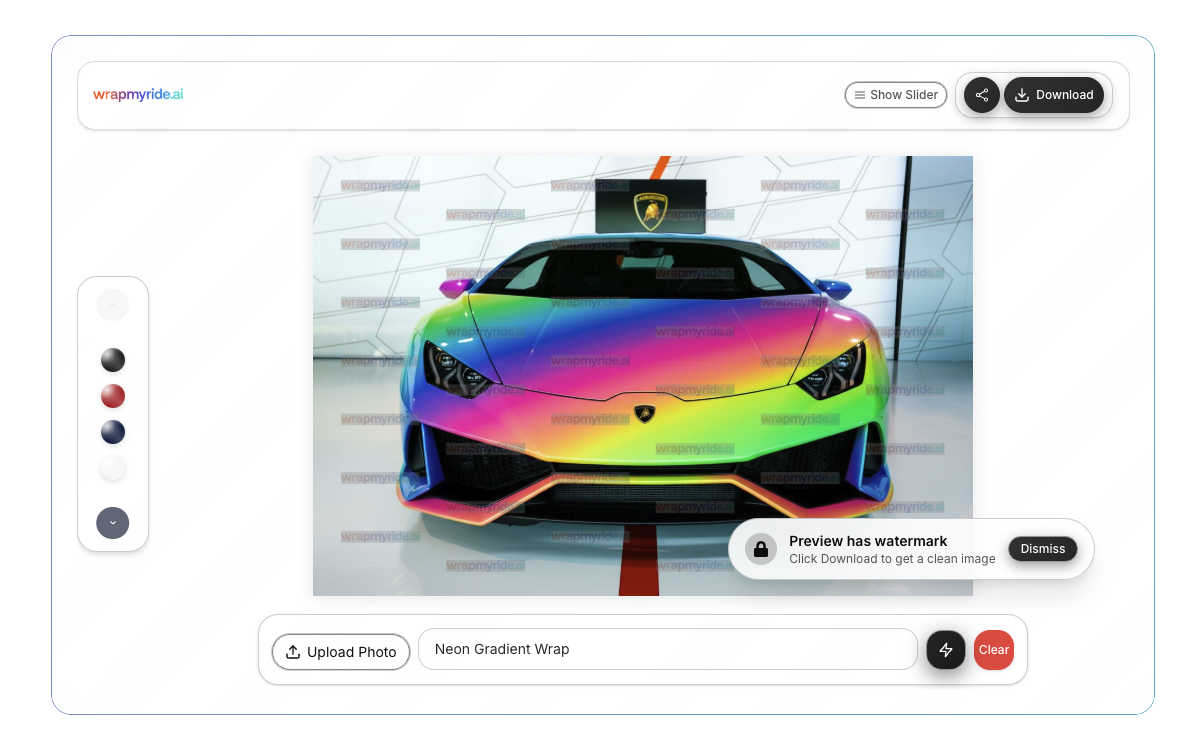This screenshot has width=1187, height=742.
Task: Click the slider icon inside Show Slider
Action: click(862, 94)
